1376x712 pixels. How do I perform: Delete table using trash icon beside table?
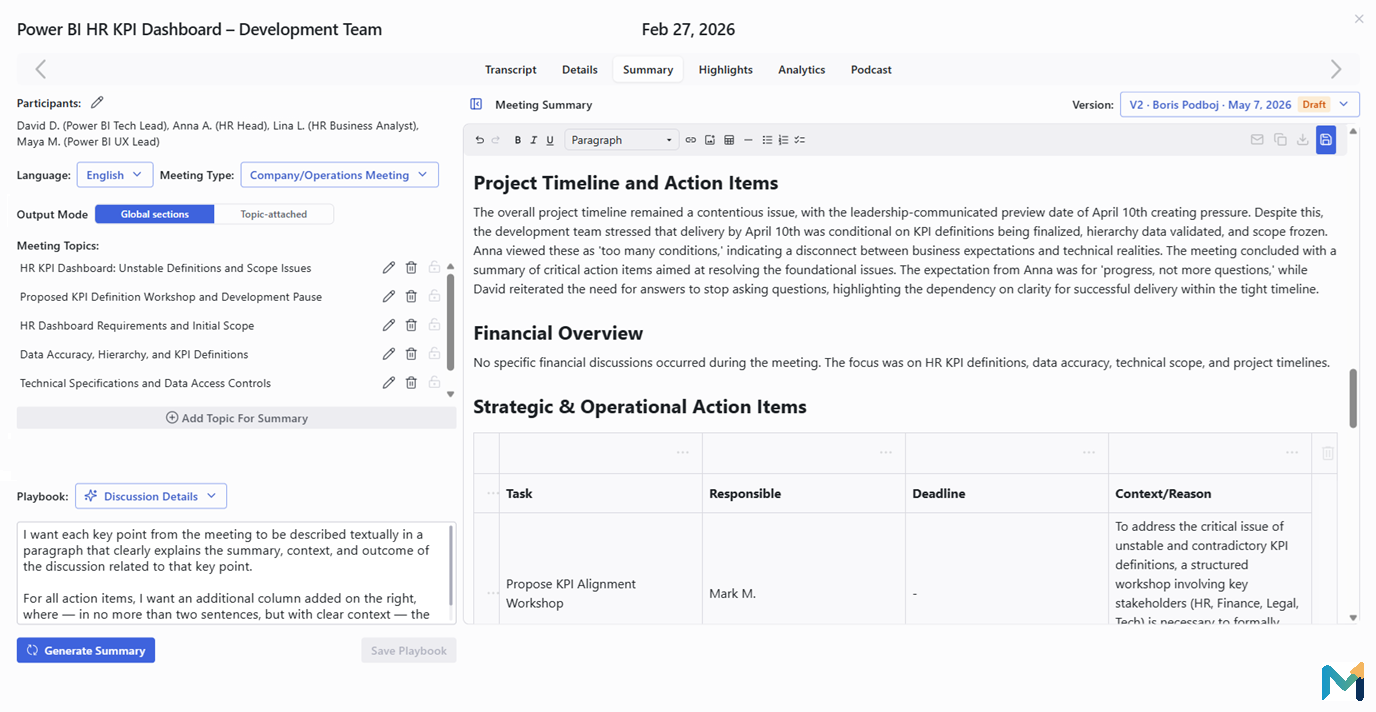tap(1328, 453)
